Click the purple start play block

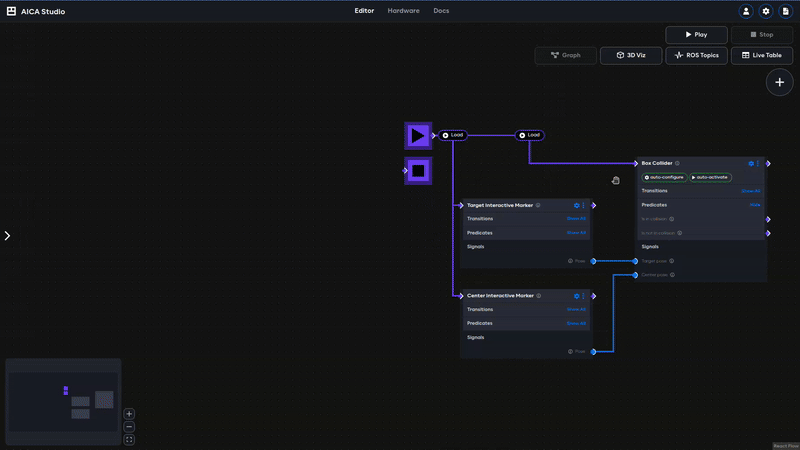coord(418,136)
